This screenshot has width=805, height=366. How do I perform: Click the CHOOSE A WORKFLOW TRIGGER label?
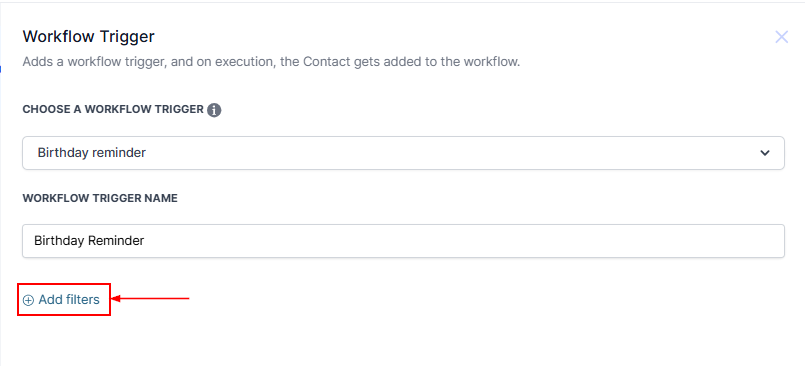[x=113, y=110]
